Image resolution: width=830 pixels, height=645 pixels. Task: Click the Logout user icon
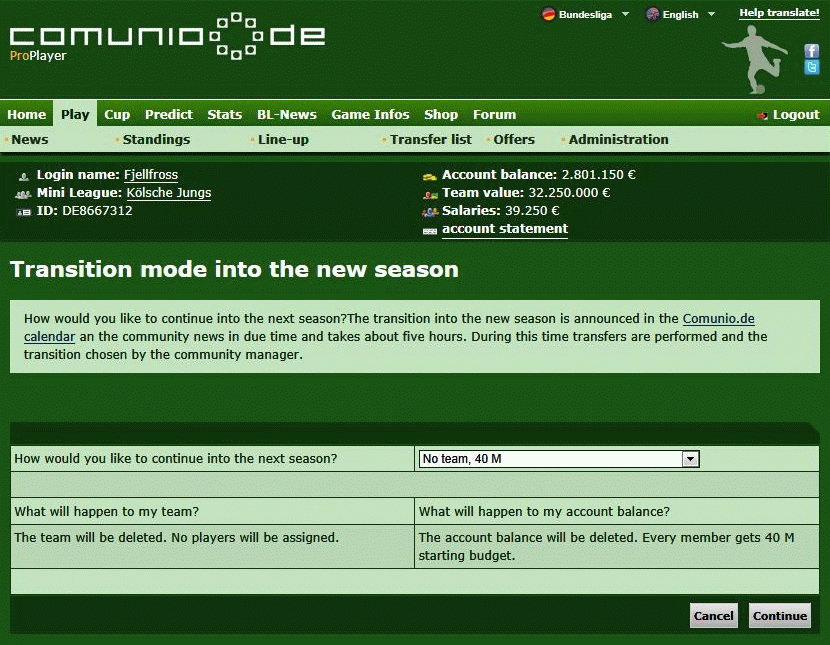pos(763,115)
